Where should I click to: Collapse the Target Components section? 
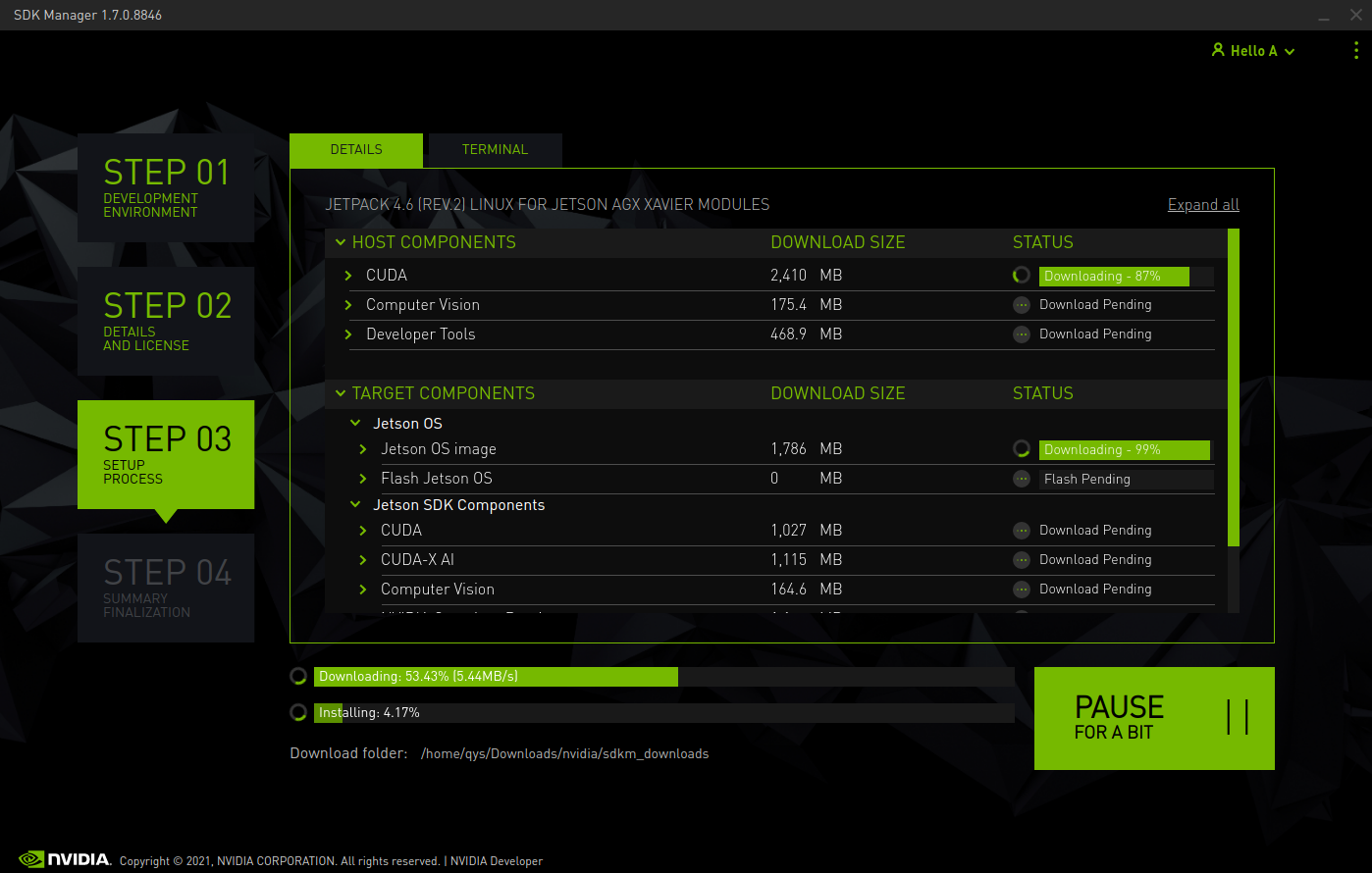tap(341, 393)
